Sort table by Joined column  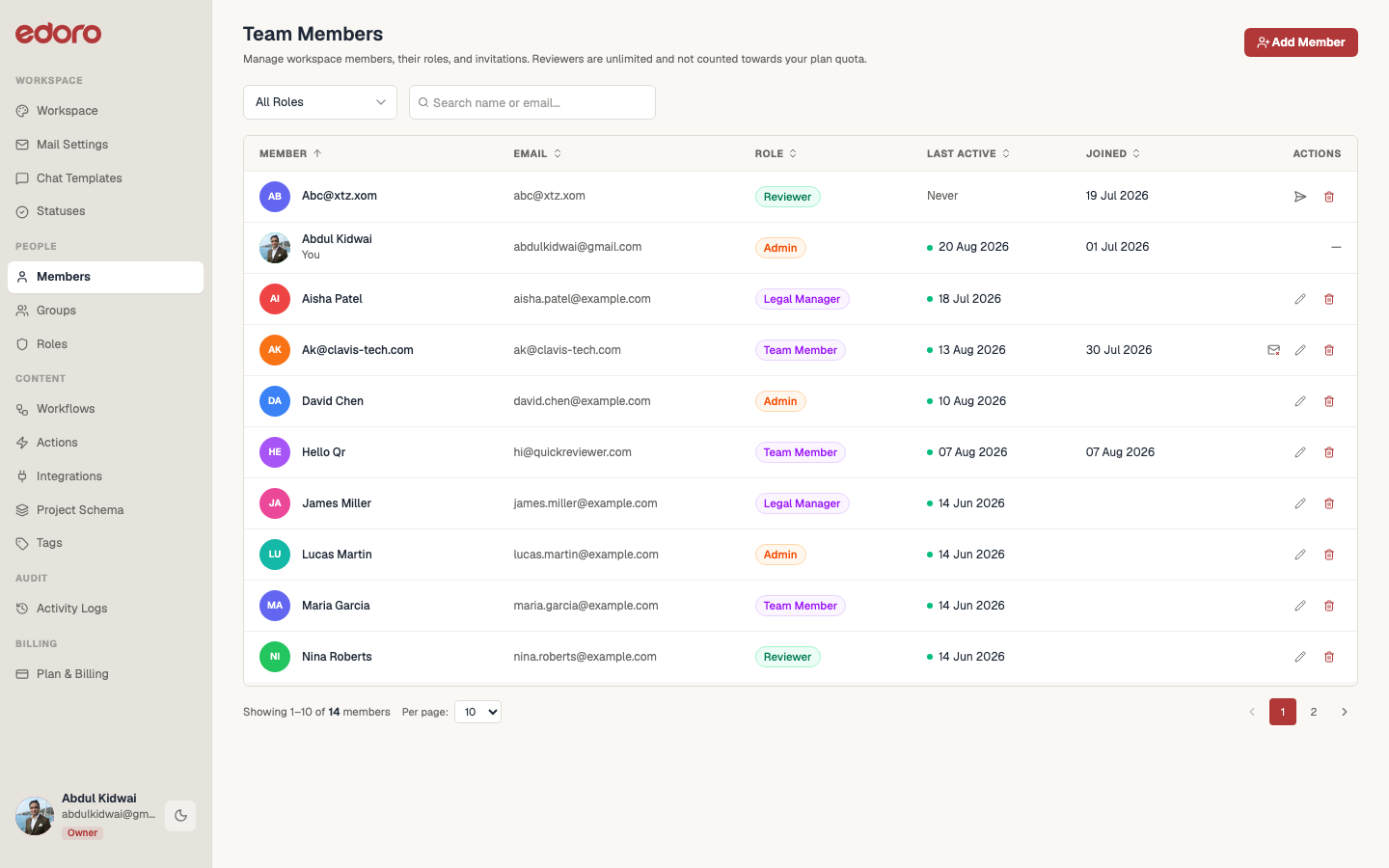(1113, 153)
